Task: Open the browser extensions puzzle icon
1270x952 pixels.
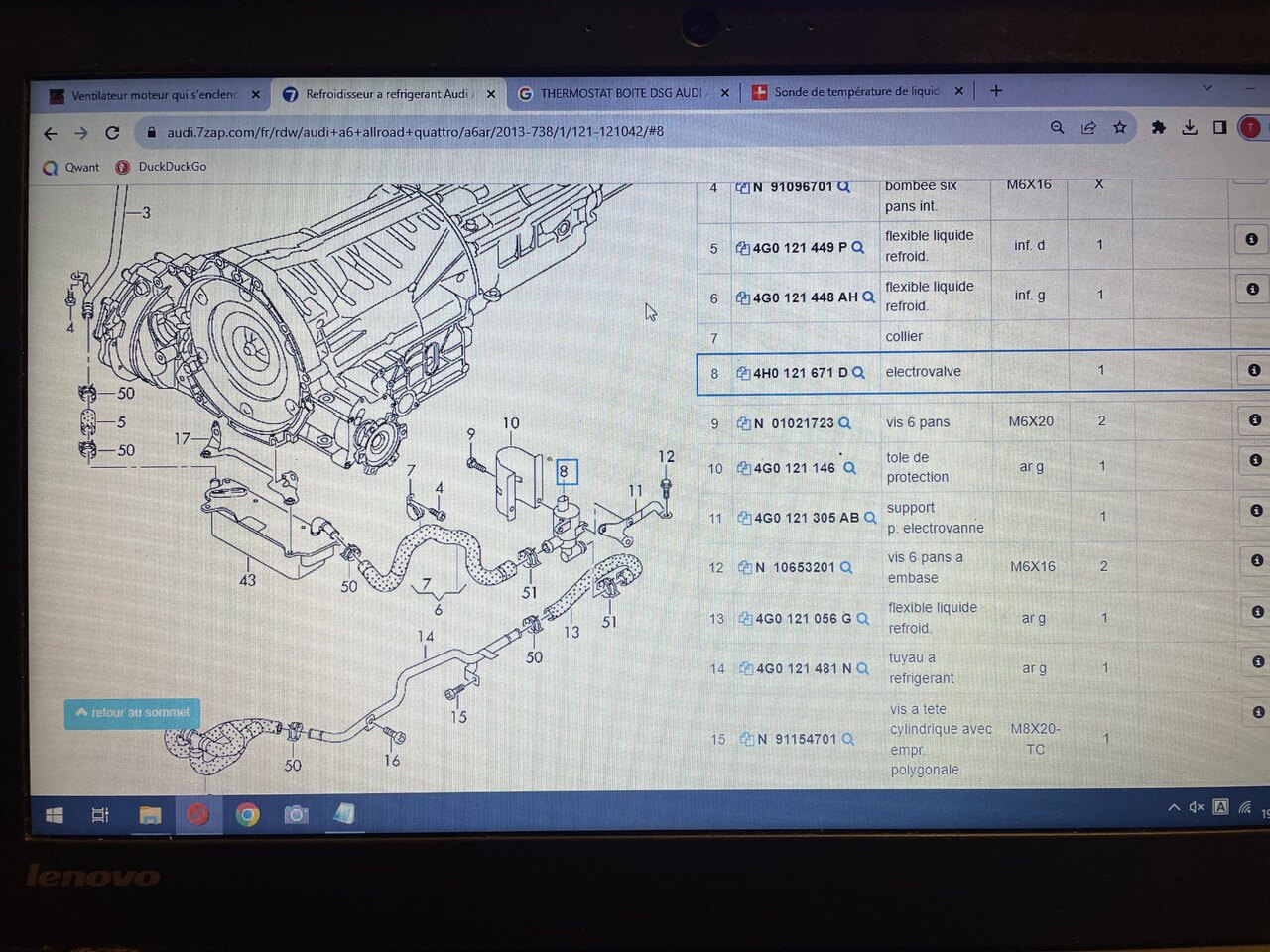Action: click(x=1158, y=128)
